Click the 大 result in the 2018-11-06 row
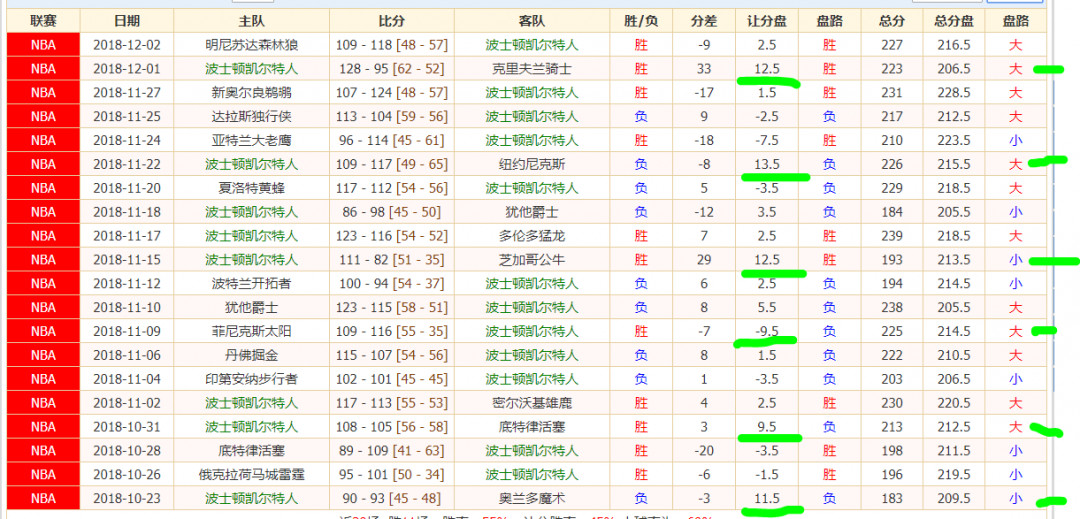 point(1015,355)
